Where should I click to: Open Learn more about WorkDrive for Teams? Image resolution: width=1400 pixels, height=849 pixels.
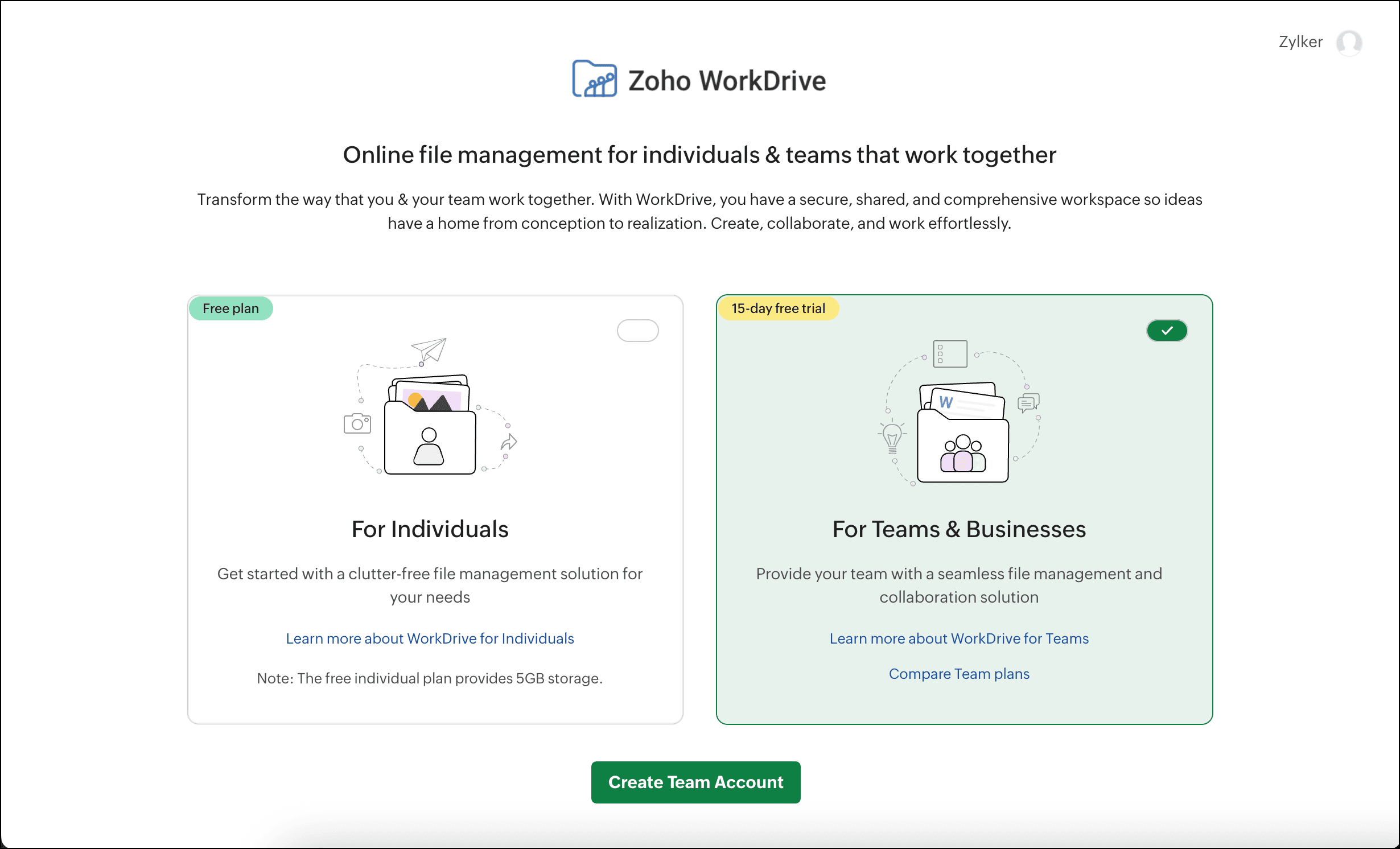pyautogui.click(x=959, y=638)
